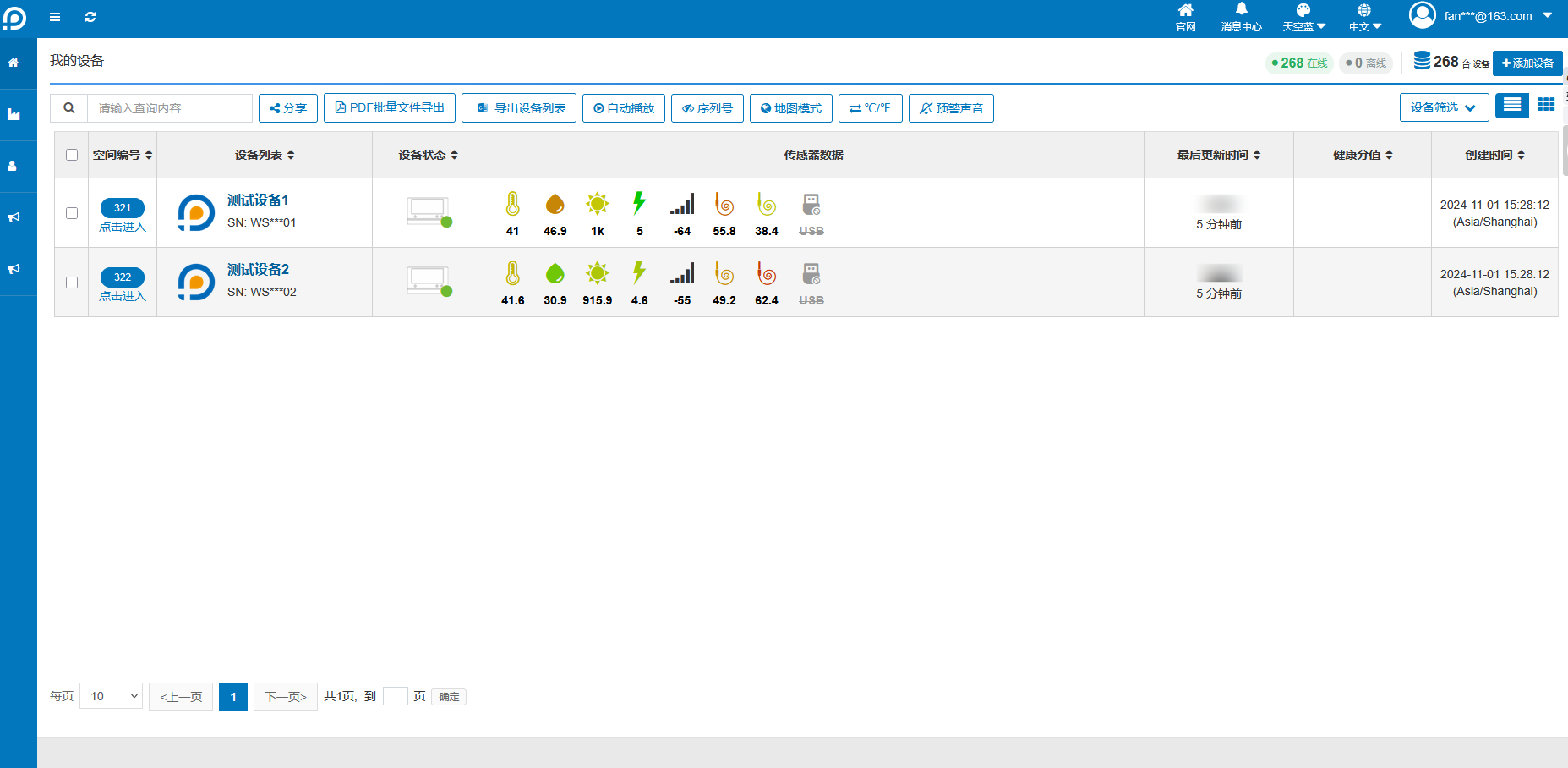
Task: Open the per-page 10 dropdown
Action: 111,696
